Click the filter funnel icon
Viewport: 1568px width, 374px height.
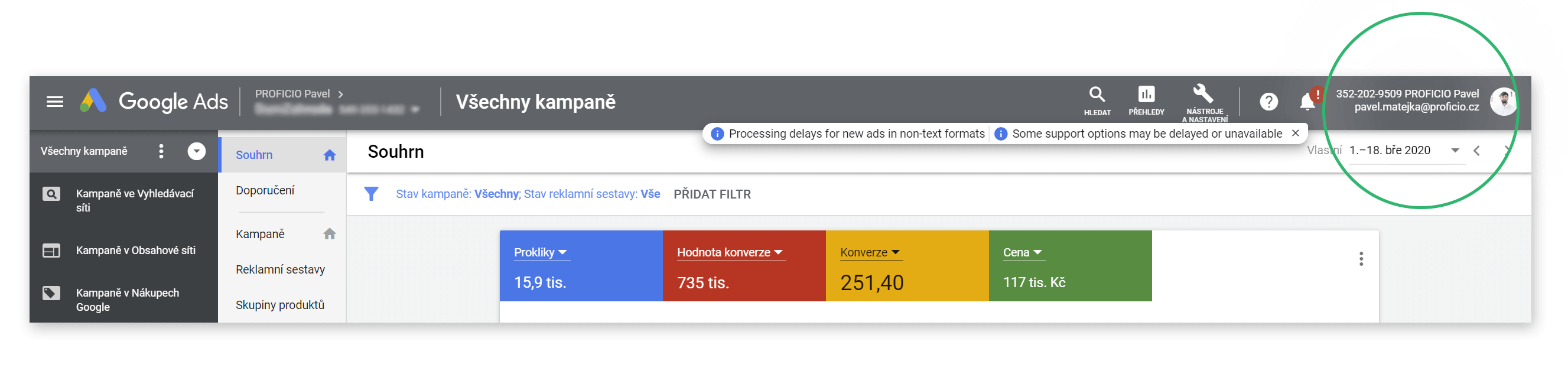coord(371,194)
